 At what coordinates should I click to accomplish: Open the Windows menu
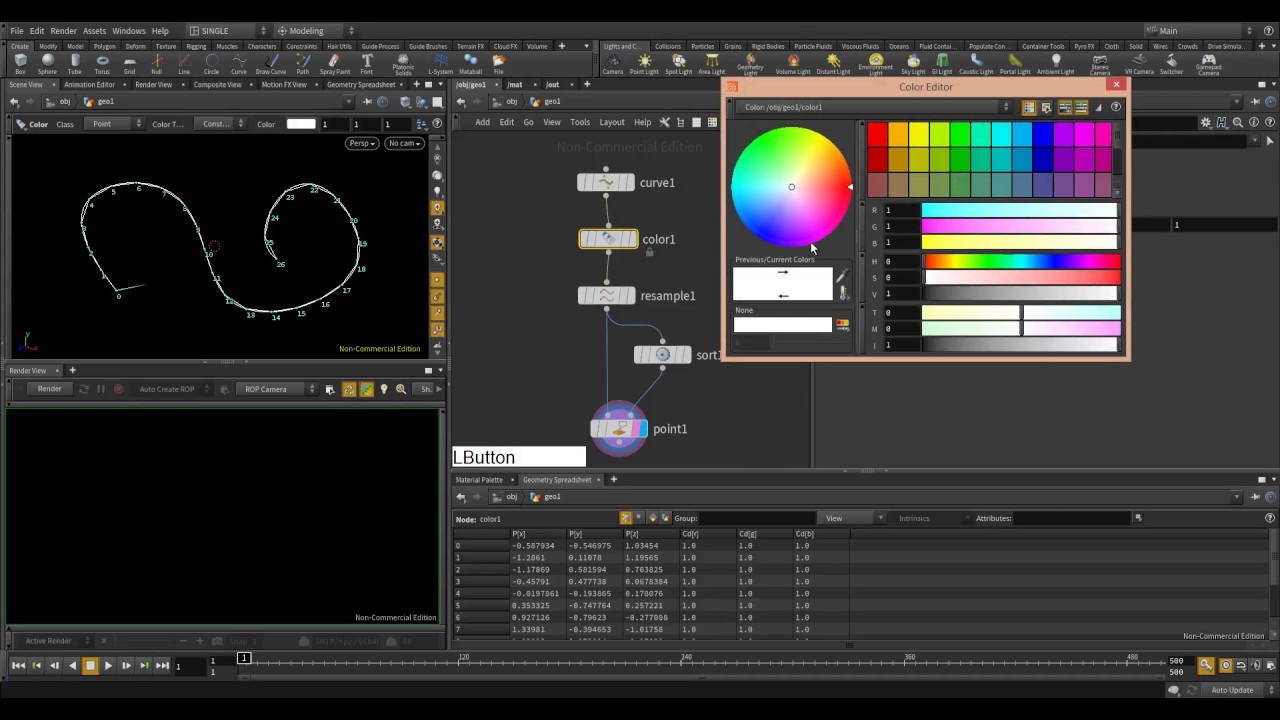129,31
